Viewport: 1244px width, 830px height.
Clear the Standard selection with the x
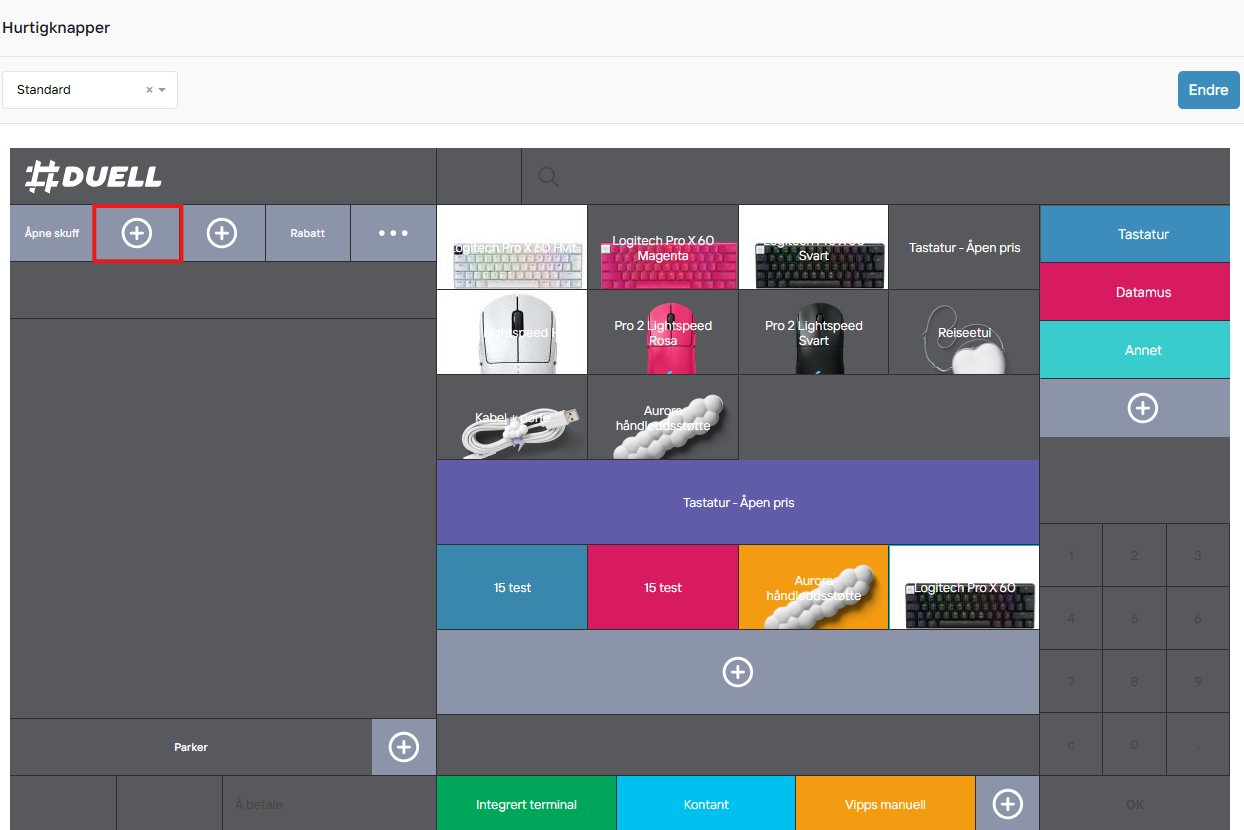point(149,90)
